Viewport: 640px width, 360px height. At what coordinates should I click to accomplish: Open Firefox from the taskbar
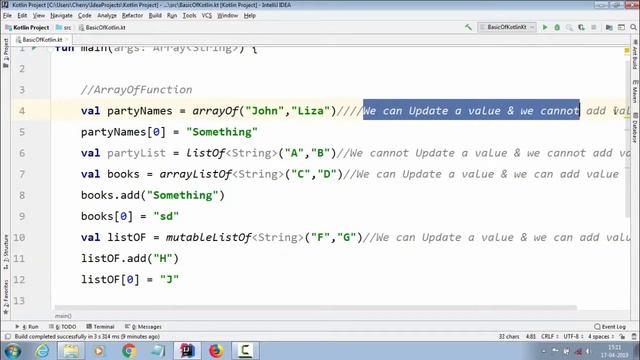tap(216, 351)
